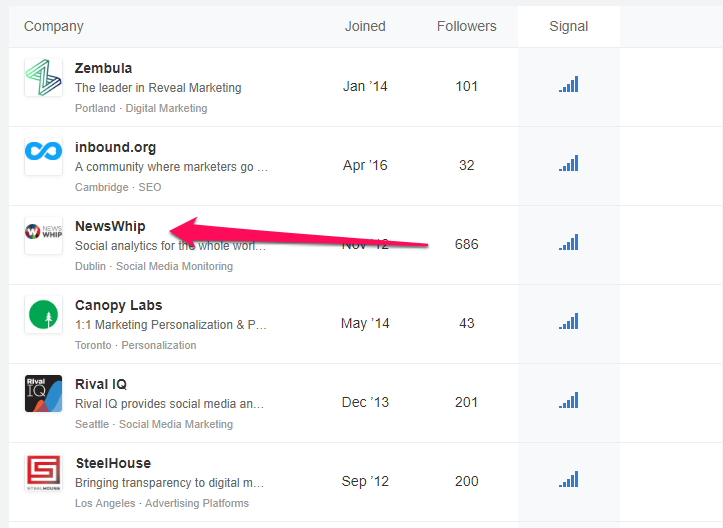Image resolution: width=723 pixels, height=528 pixels.
Task: Click the 200 followers count for SteelHouse
Action: pos(467,481)
